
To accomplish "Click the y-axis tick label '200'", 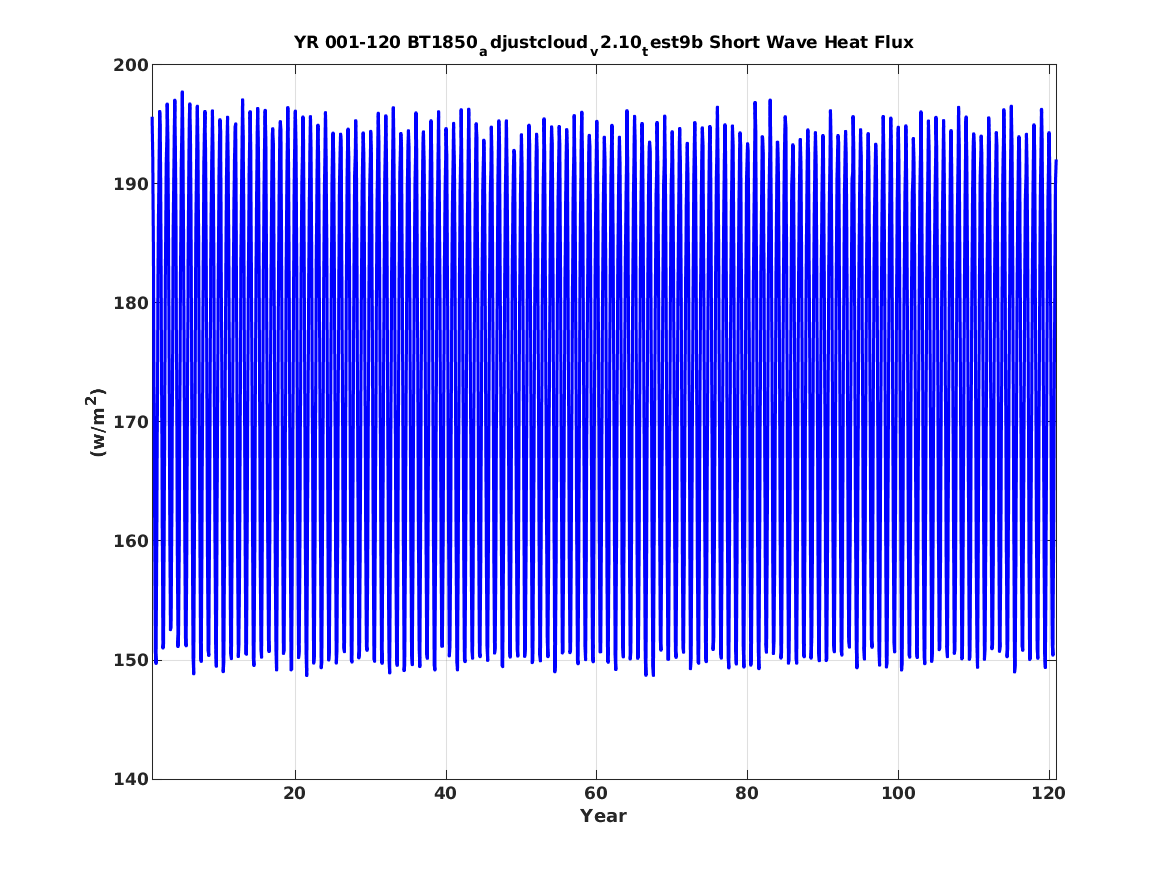I will (130, 65).
